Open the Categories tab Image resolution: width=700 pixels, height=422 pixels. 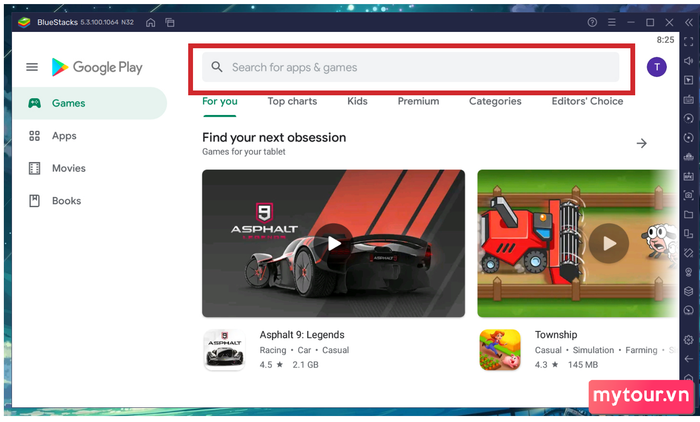(x=495, y=101)
